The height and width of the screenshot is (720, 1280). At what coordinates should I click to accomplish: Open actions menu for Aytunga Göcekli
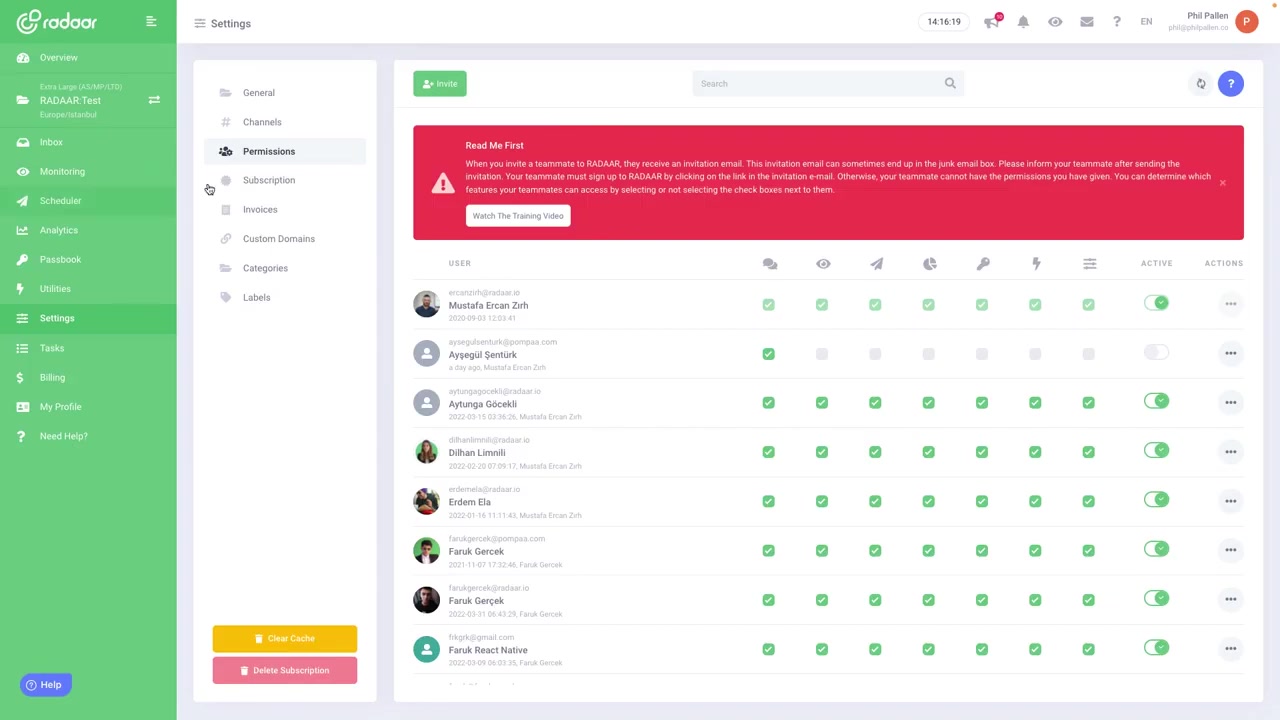[x=1230, y=402]
